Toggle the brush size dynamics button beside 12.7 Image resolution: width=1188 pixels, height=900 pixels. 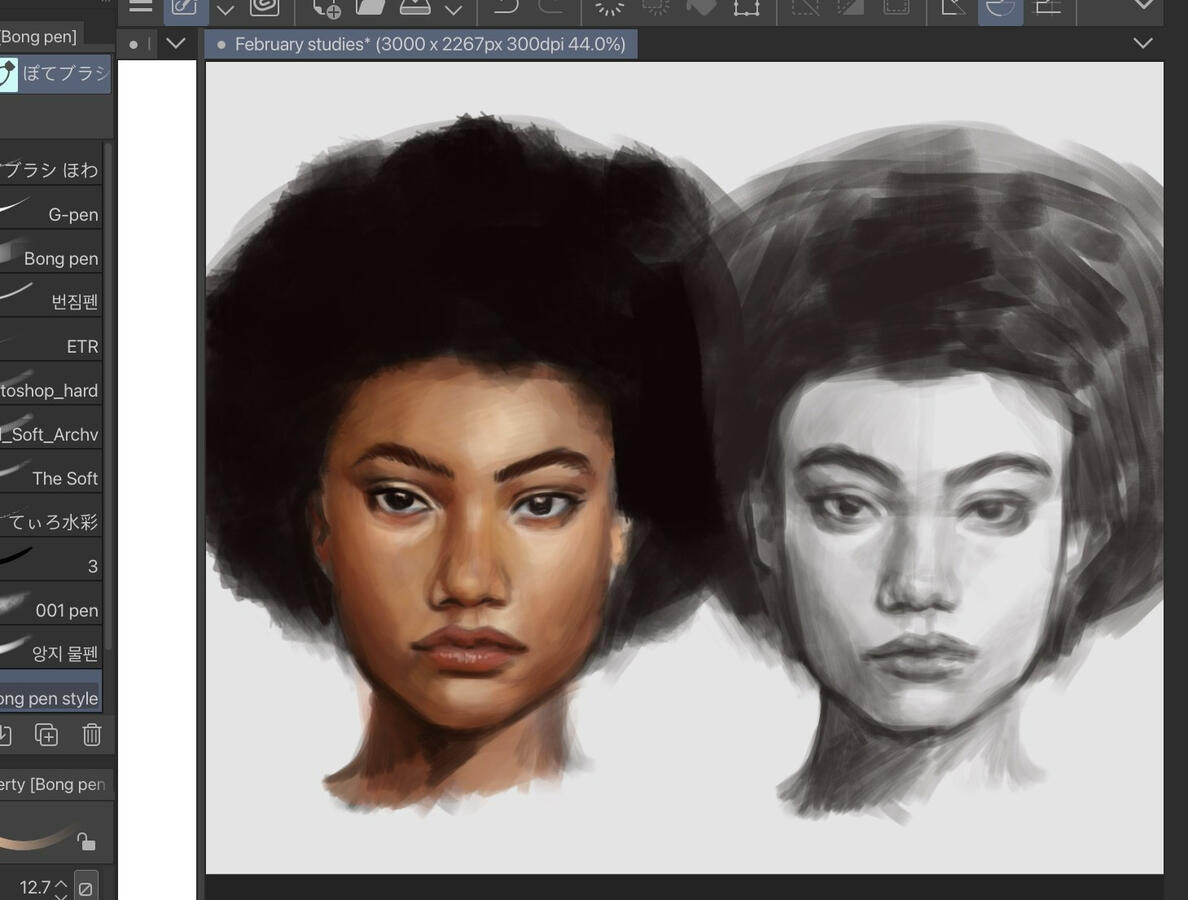(x=86, y=887)
